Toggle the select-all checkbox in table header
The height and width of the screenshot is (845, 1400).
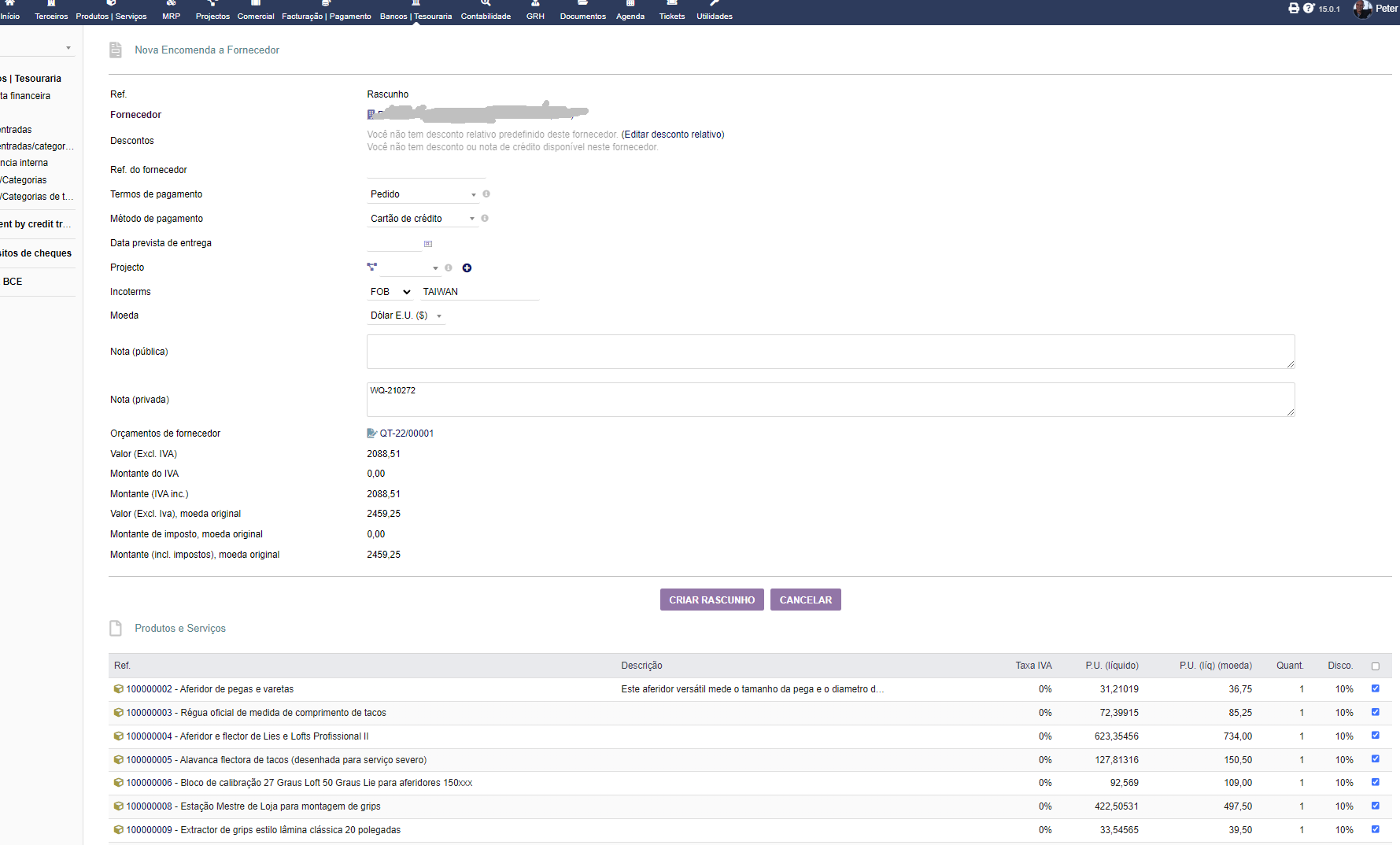point(1376,666)
